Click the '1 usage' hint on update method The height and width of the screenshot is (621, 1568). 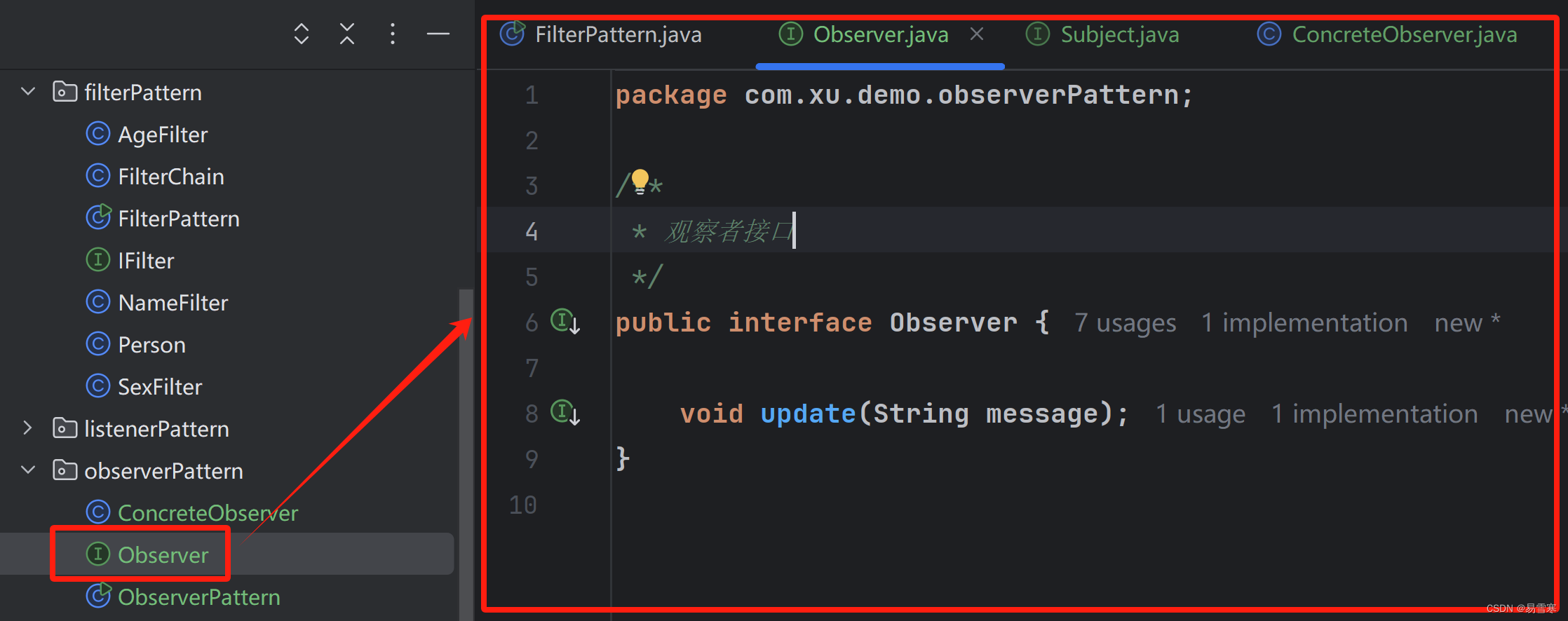(1200, 414)
